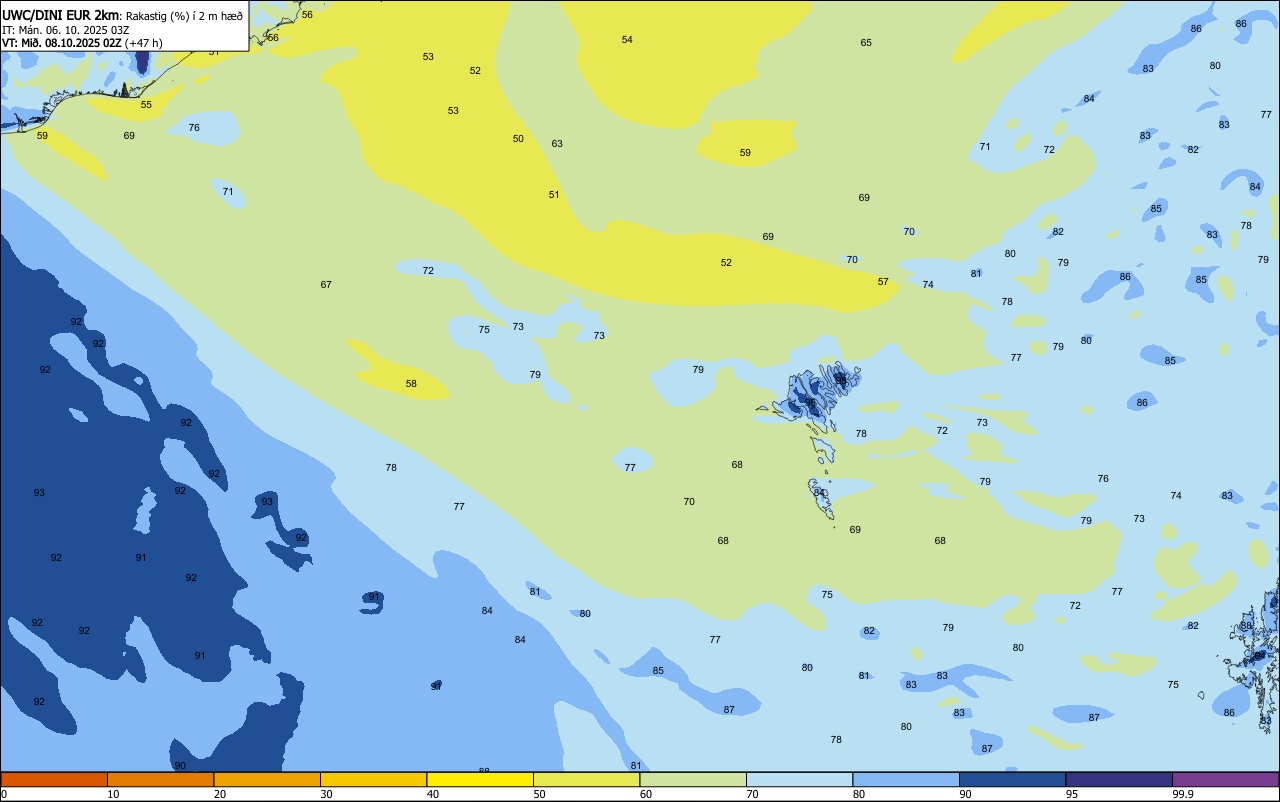Click the legend tick label '20'
1280x802 pixels.
[x=220, y=794]
